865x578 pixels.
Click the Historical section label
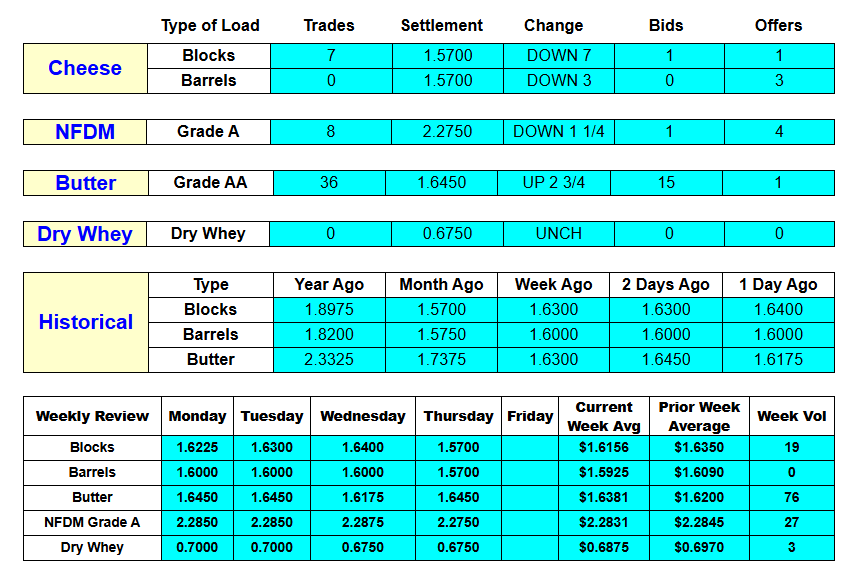click(x=86, y=322)
